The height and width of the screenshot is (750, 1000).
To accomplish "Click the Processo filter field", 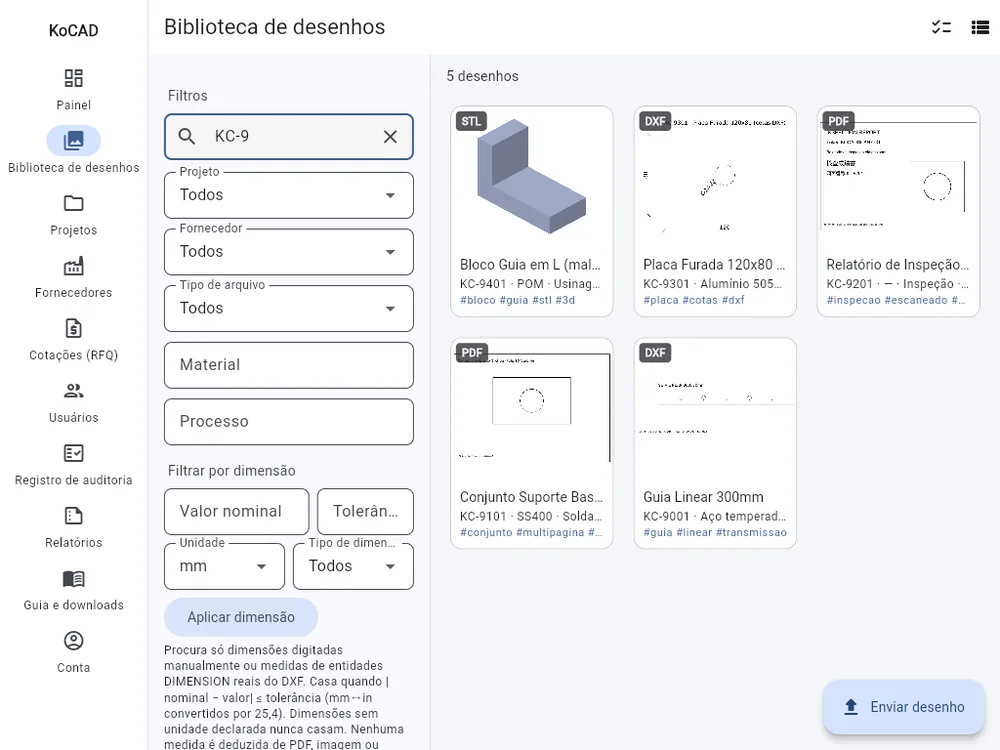I will [289, 422].
